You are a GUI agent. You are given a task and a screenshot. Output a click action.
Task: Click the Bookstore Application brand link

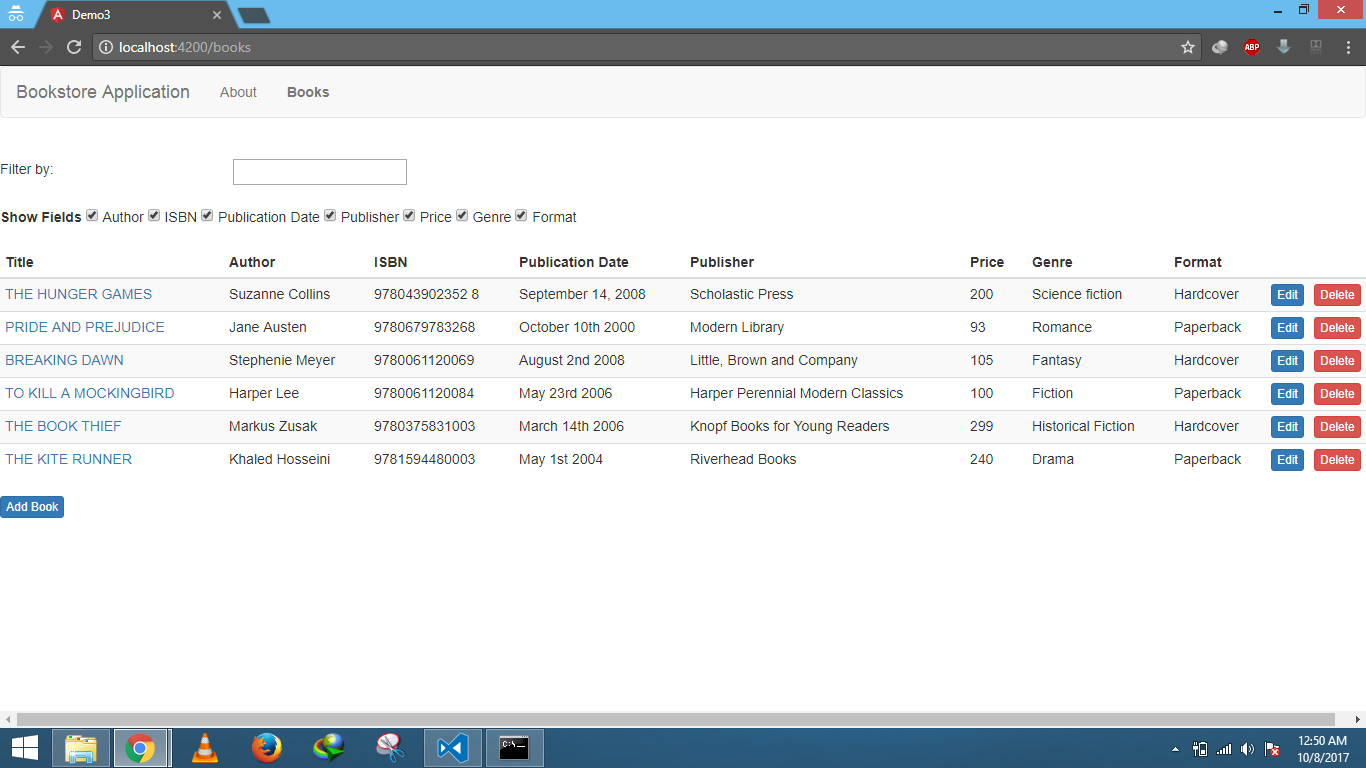[103, 92]
